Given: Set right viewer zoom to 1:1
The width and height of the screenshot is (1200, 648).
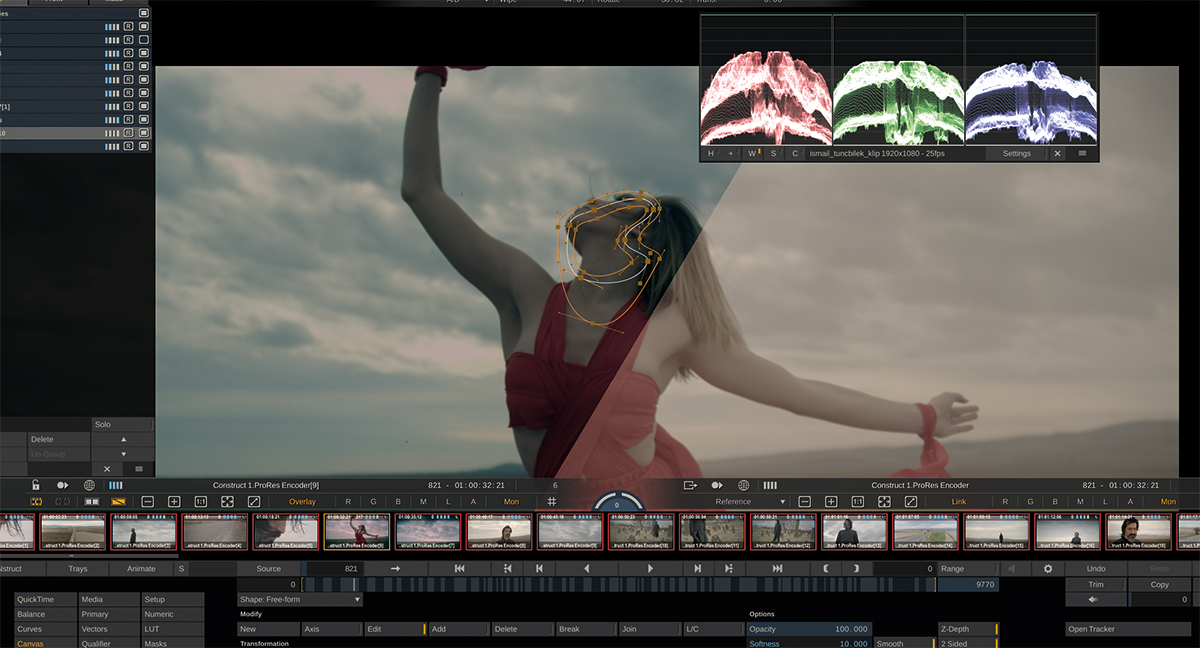Looking at the screenshot, I should point(857,501).
